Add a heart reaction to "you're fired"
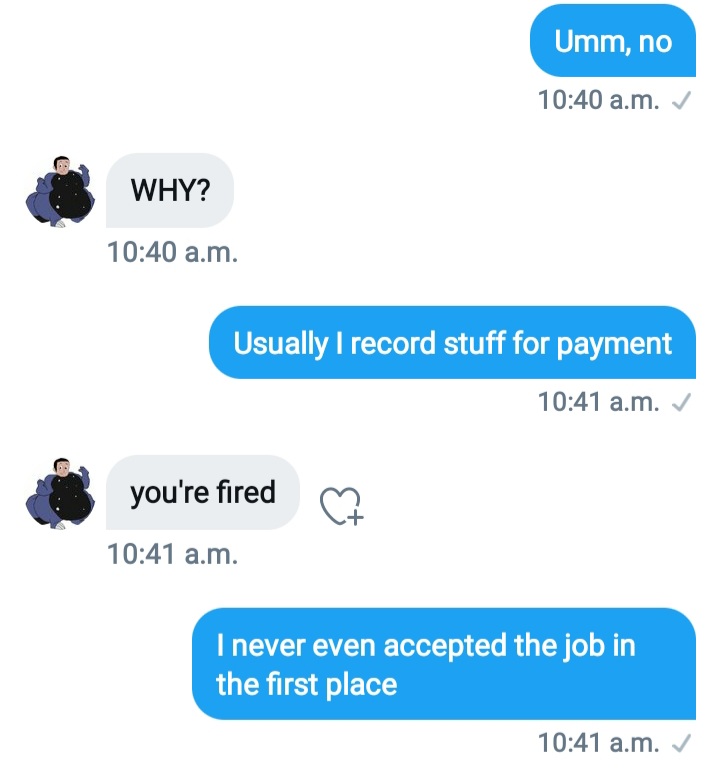 point(342,506)
